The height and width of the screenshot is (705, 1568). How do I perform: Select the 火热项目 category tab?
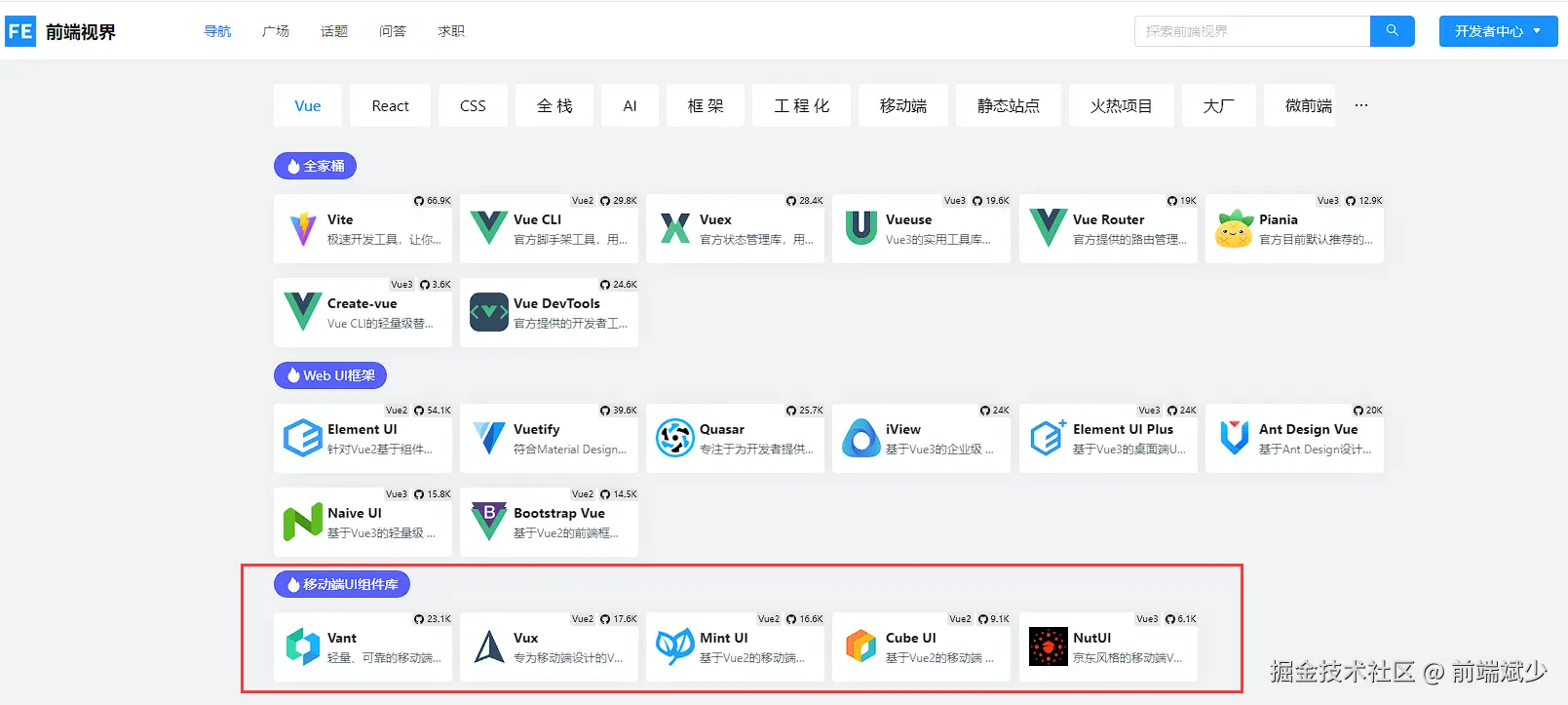click(1122, 105)
